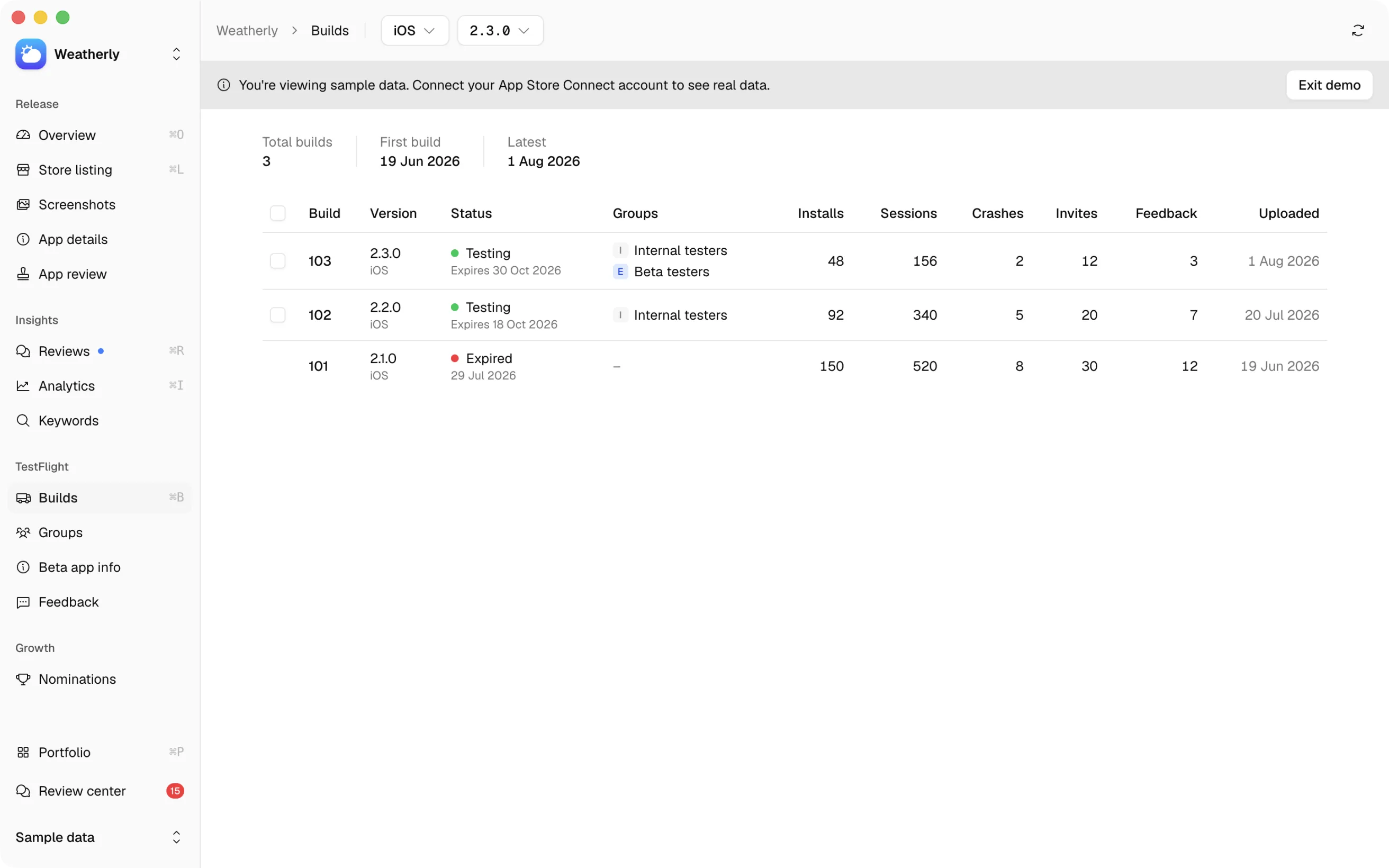This screenshot has height=868, width=1389.
Task: Click build number 101
Action: pos(318,366)
